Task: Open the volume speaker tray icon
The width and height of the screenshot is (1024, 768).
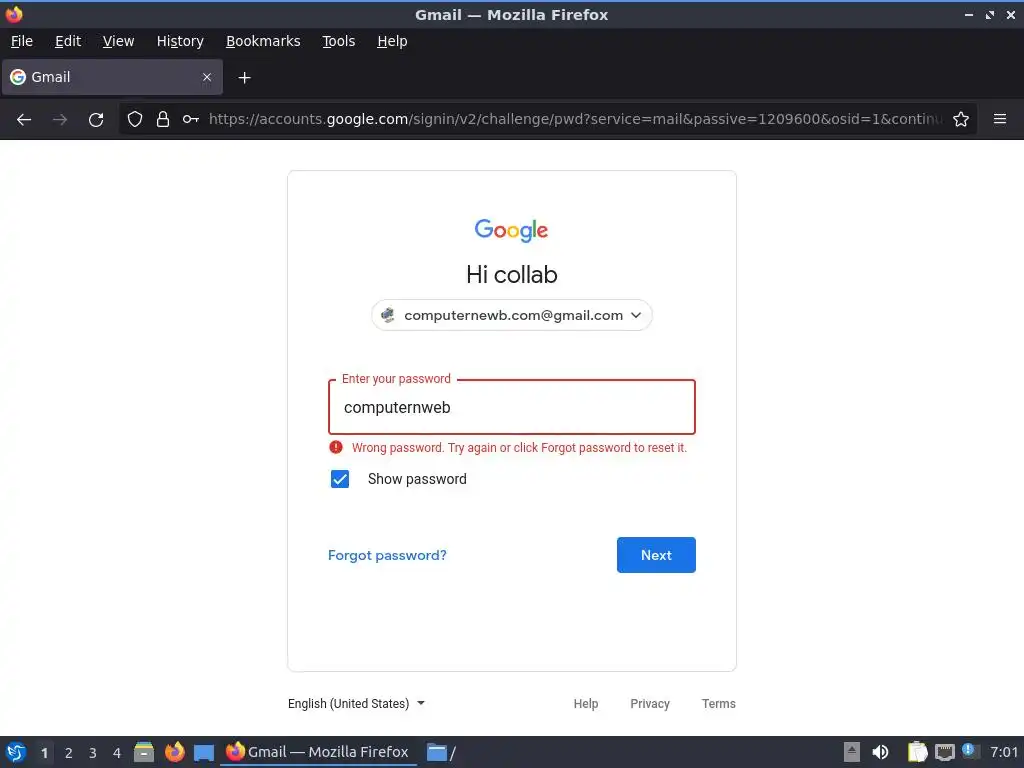Action: 880,752
